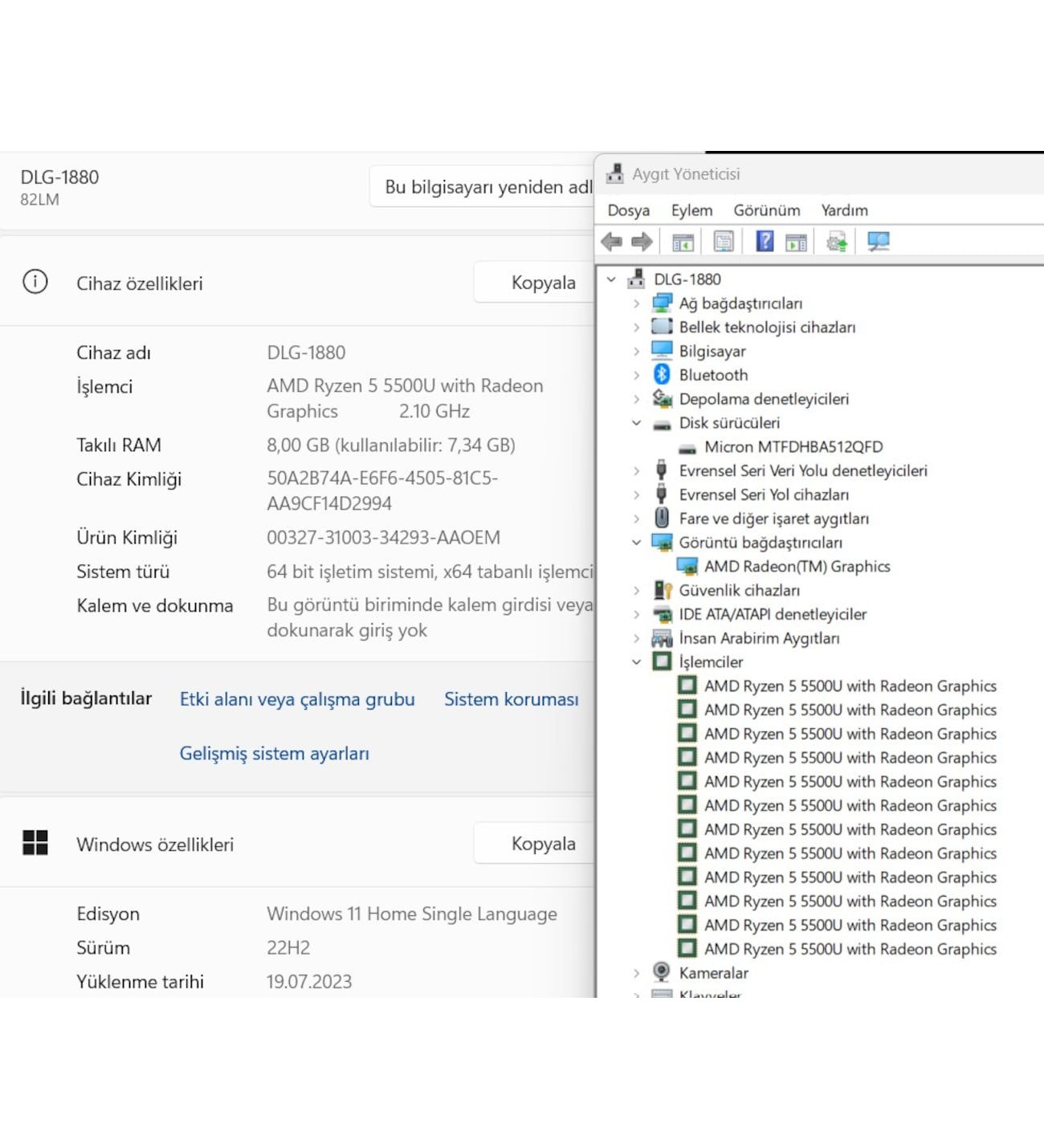Expand Ağ bağdaştırıcıları node
Screen dimensions: 1044x1148
[x=636, y=303]
